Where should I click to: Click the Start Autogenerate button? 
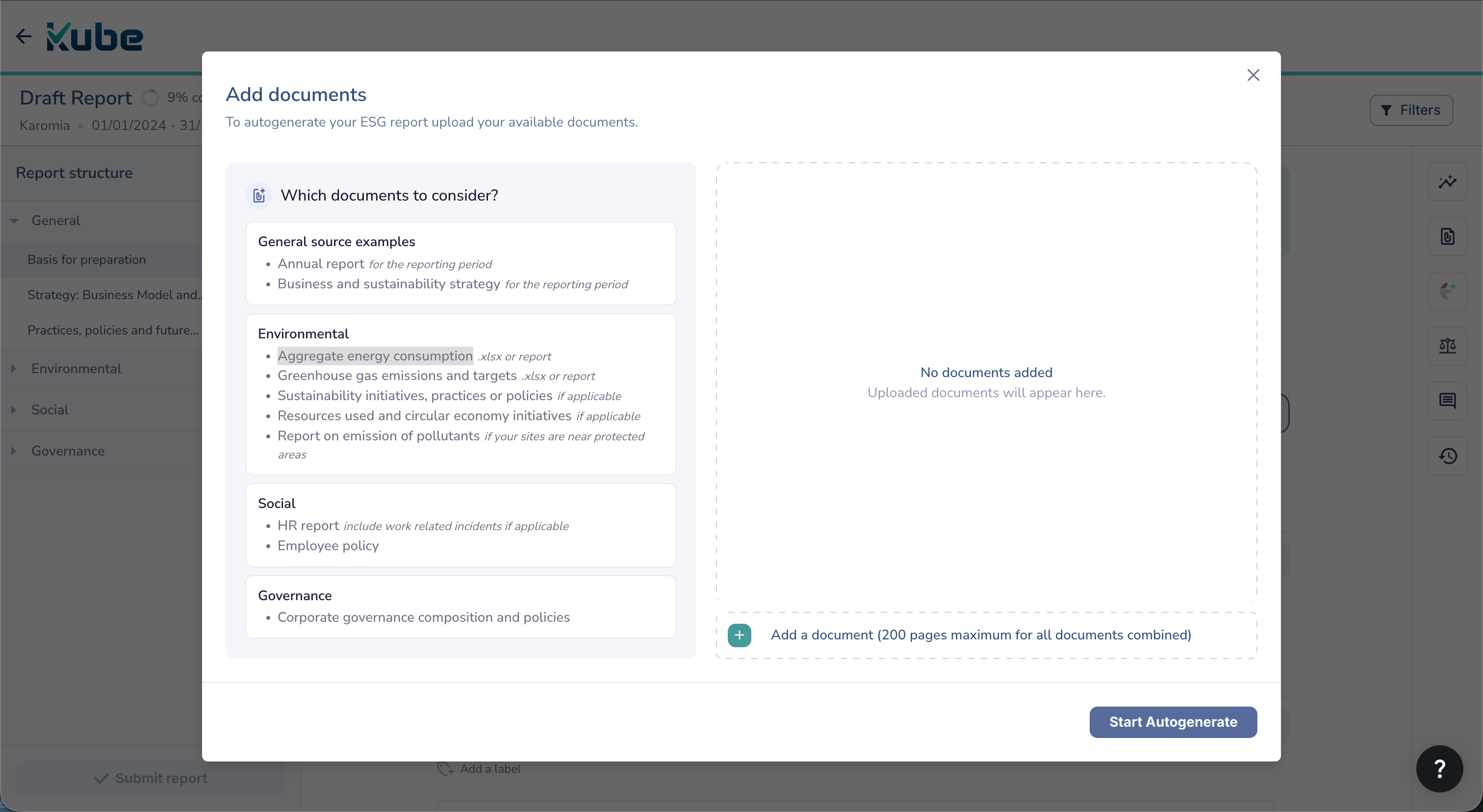point(1173,722)
